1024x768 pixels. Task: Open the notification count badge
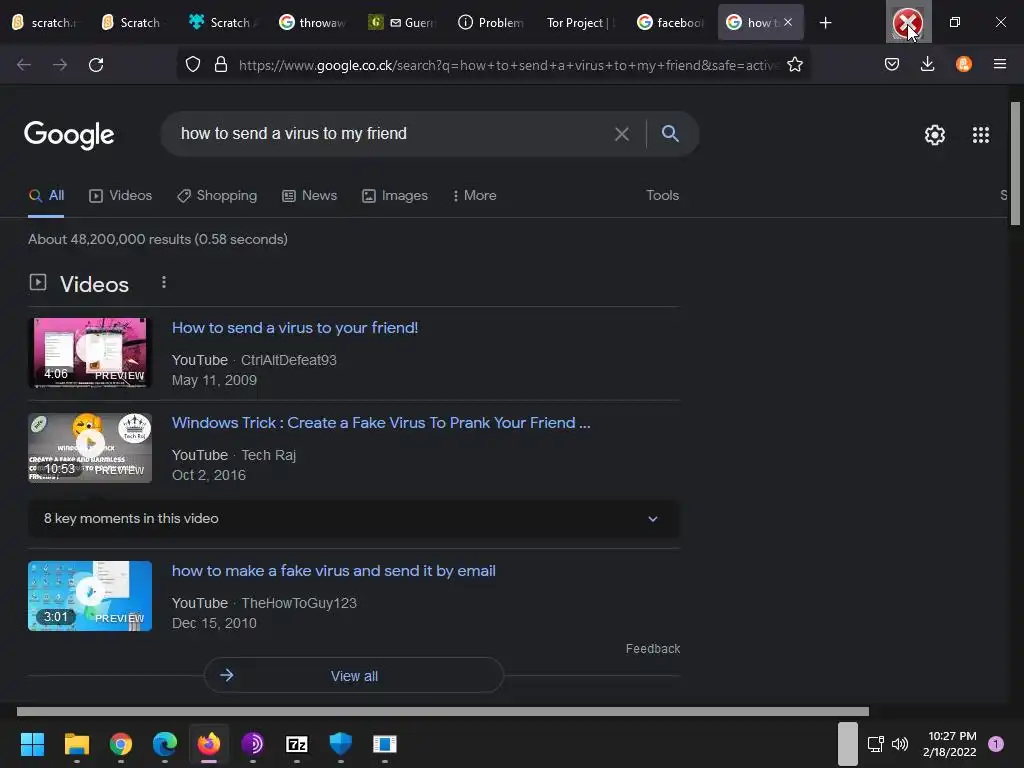[996, 744]
